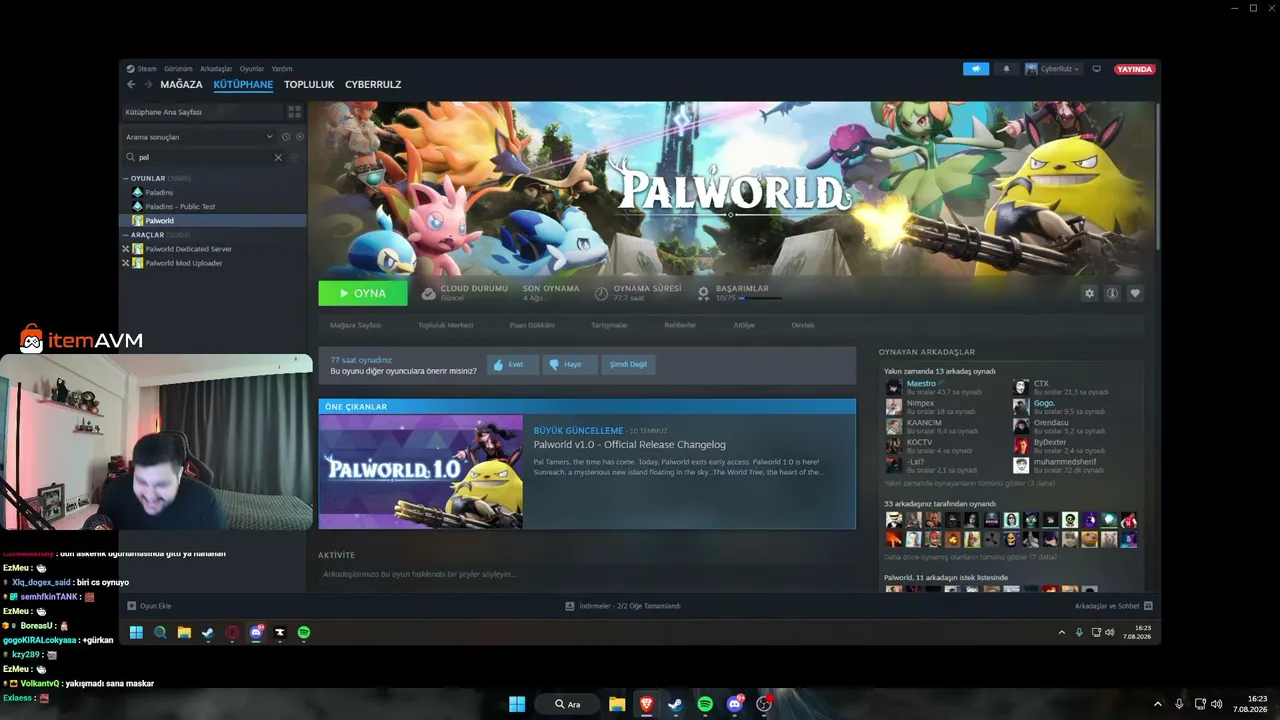Image resolution: width=1280 pixels, height=720 pixels.
Task: Open the Steam notifications bell
Action: coord(1006,69)
